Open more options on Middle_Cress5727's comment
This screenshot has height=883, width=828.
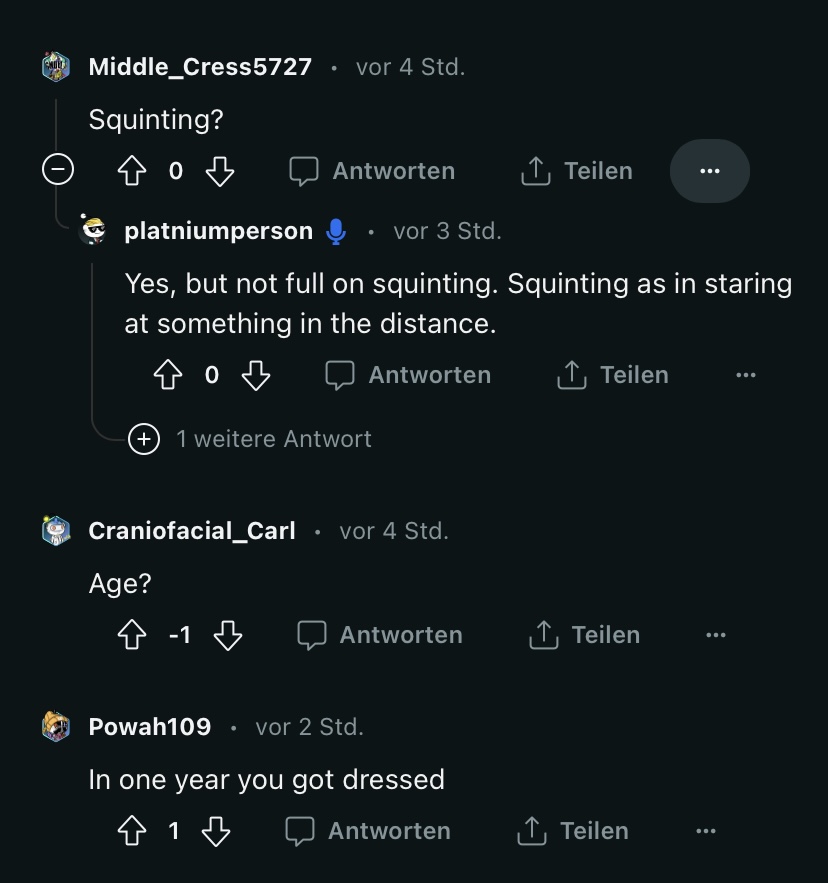pos(710,171)
